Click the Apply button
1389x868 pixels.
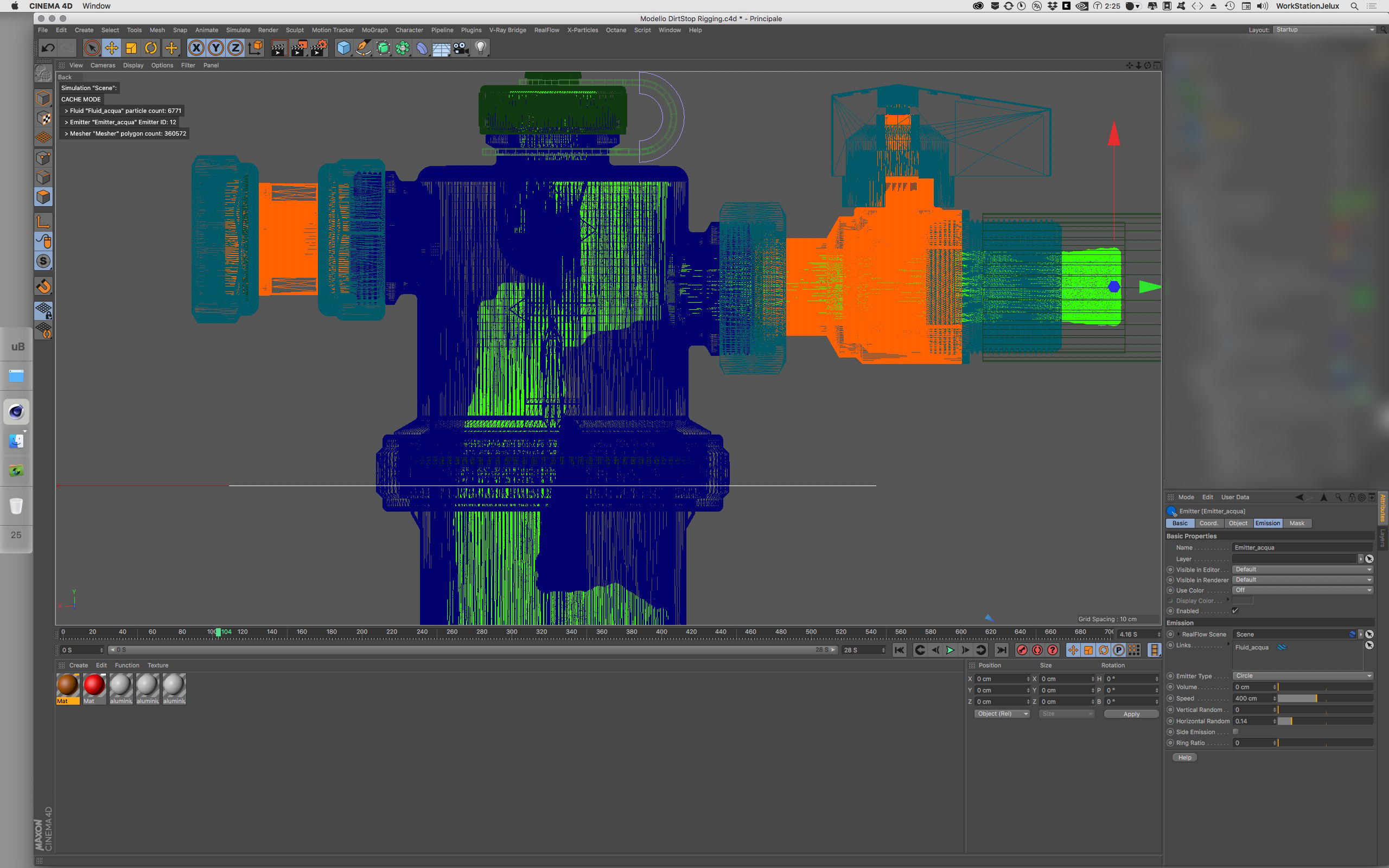tap(1131, 714)
